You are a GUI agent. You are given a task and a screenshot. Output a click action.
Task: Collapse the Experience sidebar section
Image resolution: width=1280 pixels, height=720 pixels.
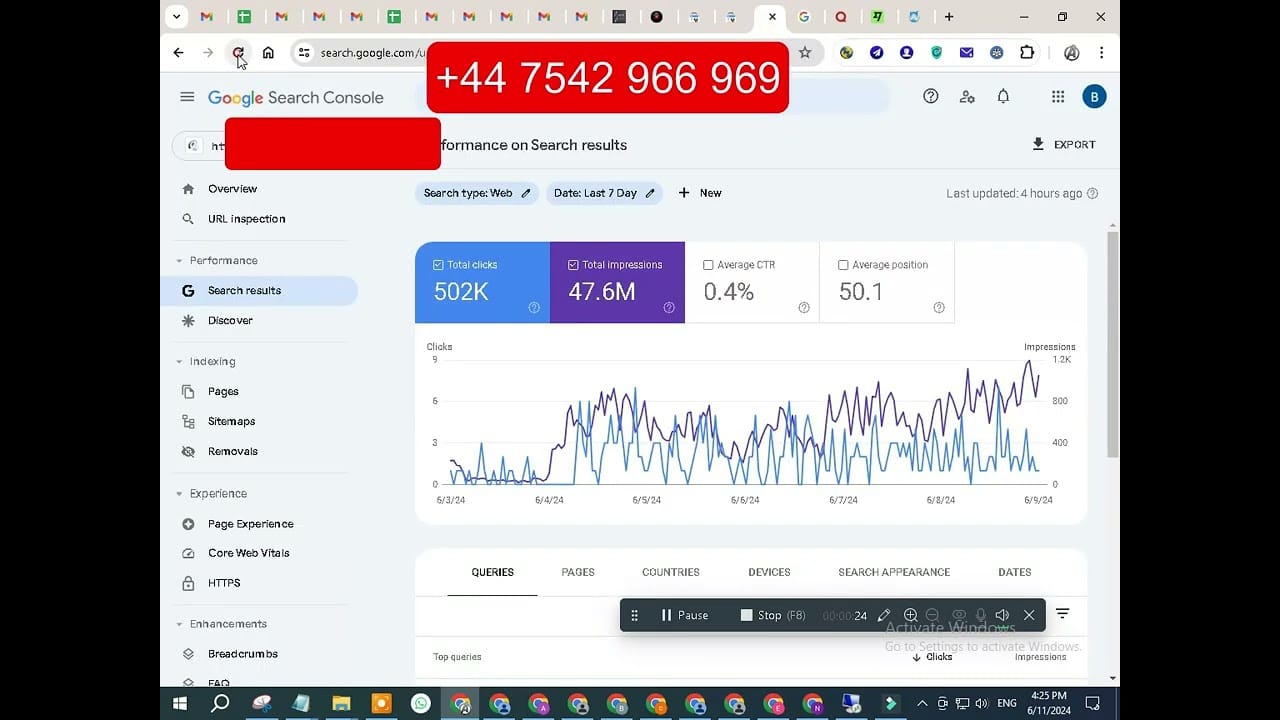[x=179, y=494]
